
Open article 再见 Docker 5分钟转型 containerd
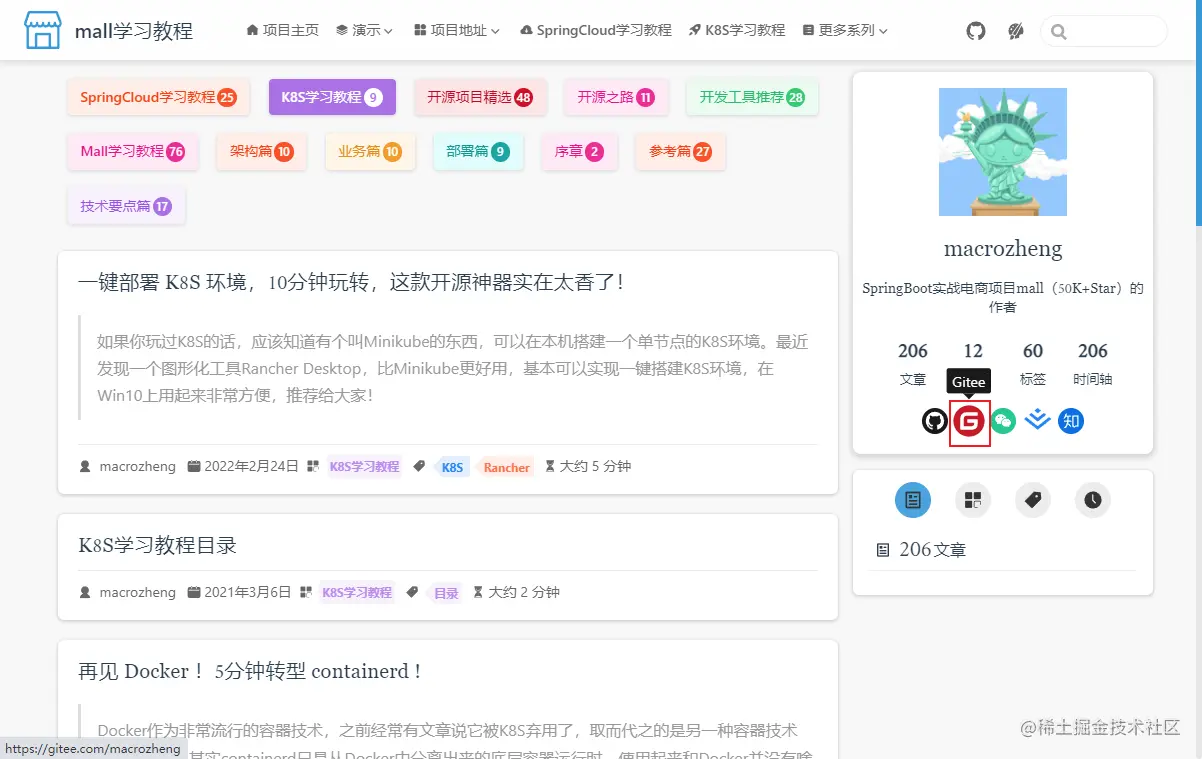point(250,671)
